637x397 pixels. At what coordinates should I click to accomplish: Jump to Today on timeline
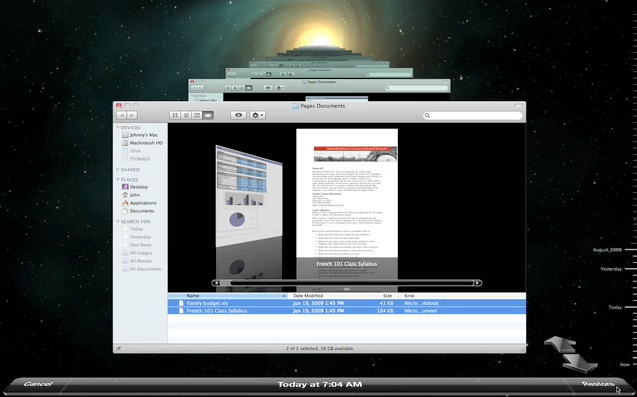[615, 307]
